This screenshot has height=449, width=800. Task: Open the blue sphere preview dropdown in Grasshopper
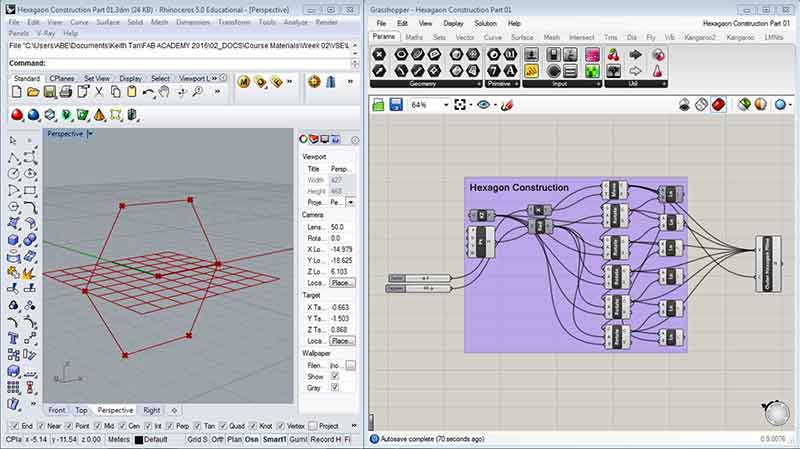[790, 105]
